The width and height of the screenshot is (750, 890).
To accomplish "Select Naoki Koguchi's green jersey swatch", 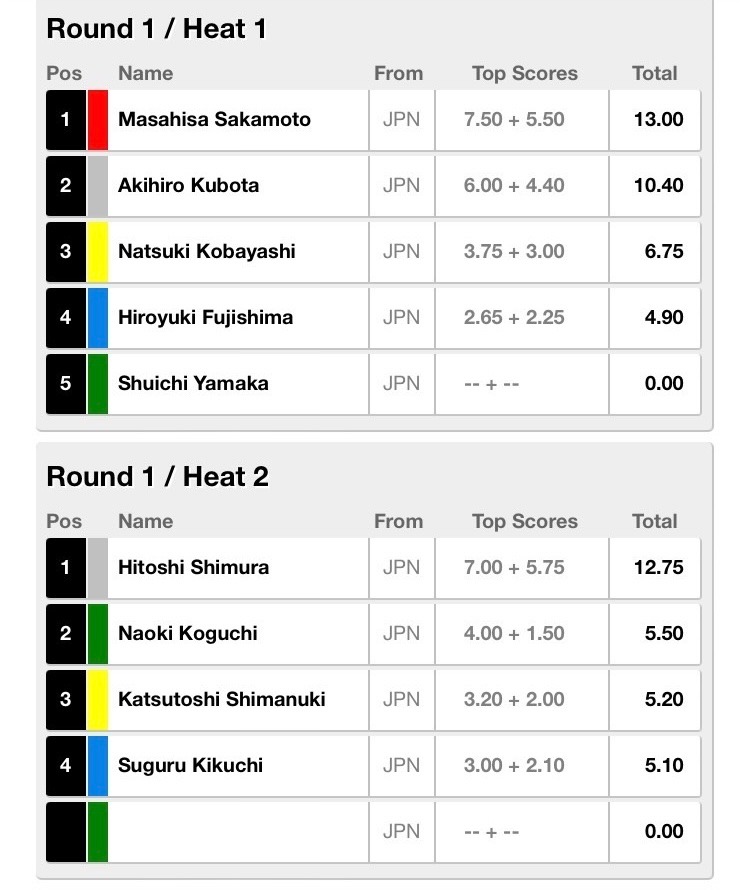I will [x=98, y=633].
